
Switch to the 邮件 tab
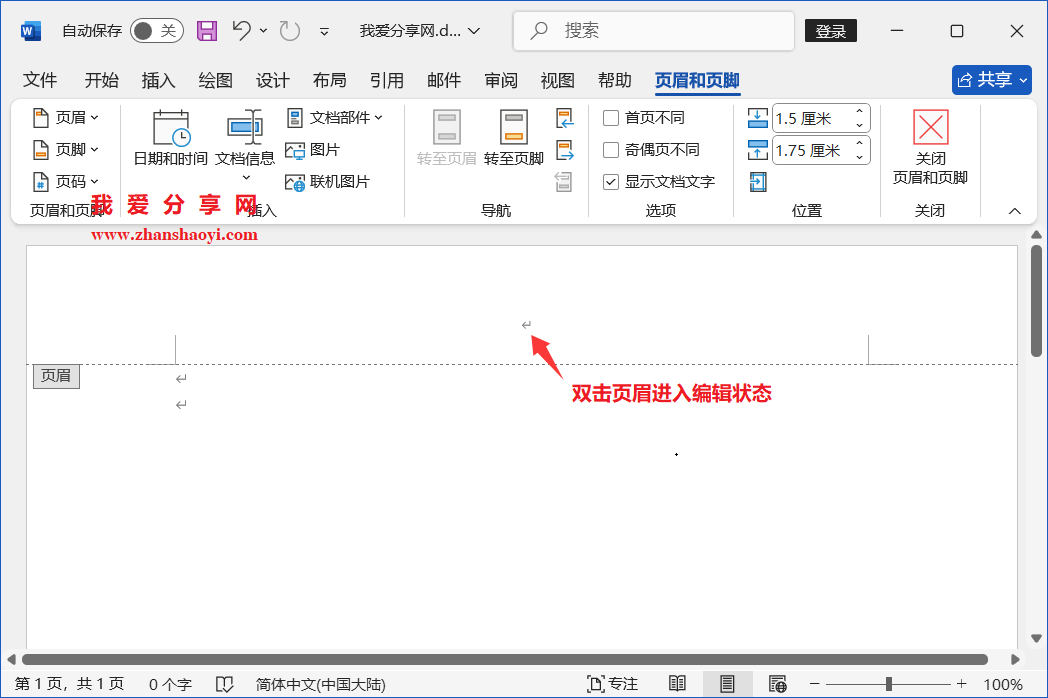444,80
